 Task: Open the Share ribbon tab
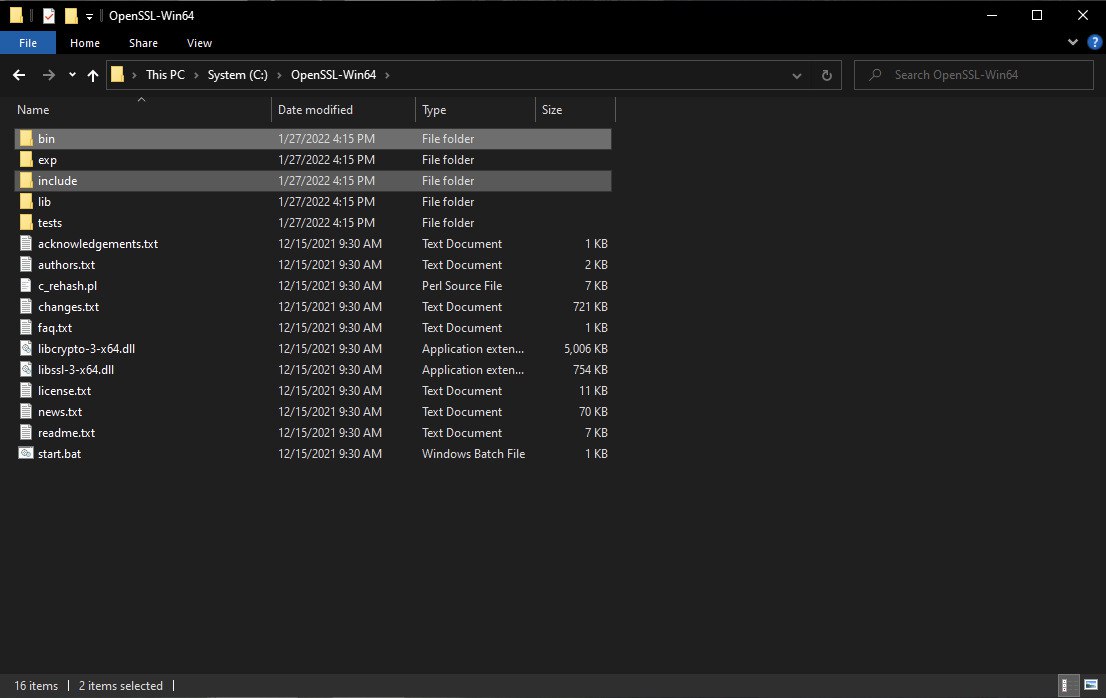point(143,43)
